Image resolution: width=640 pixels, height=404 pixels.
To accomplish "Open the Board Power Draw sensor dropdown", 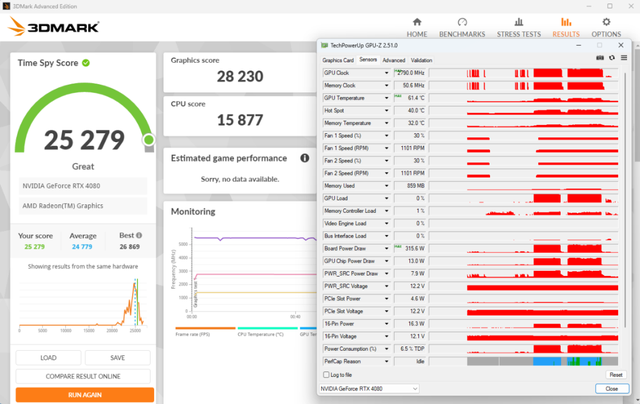I will 387,248.
